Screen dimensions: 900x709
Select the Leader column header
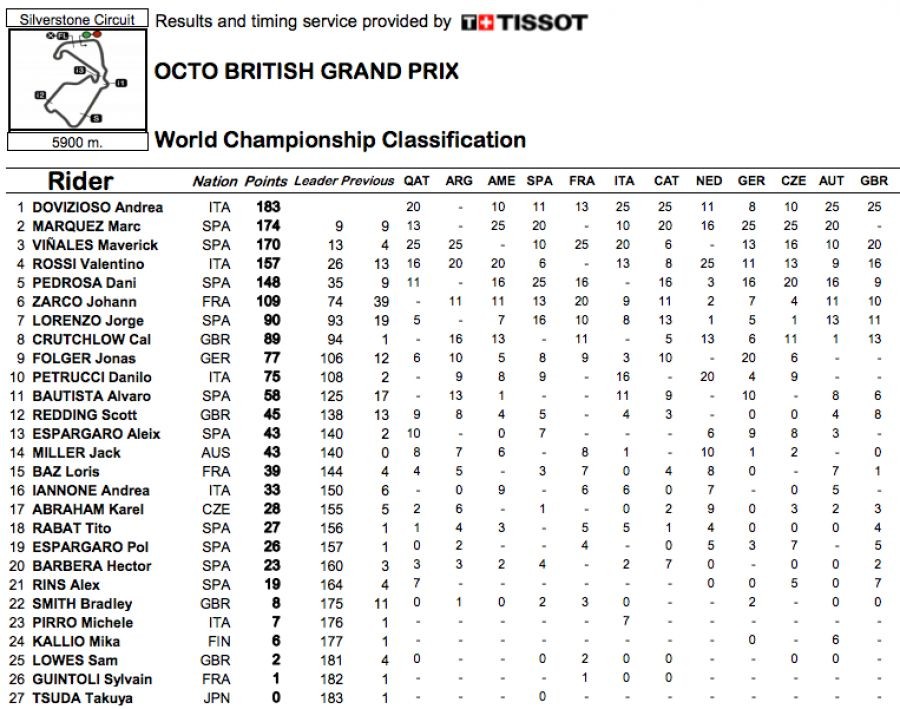(316, 182)
